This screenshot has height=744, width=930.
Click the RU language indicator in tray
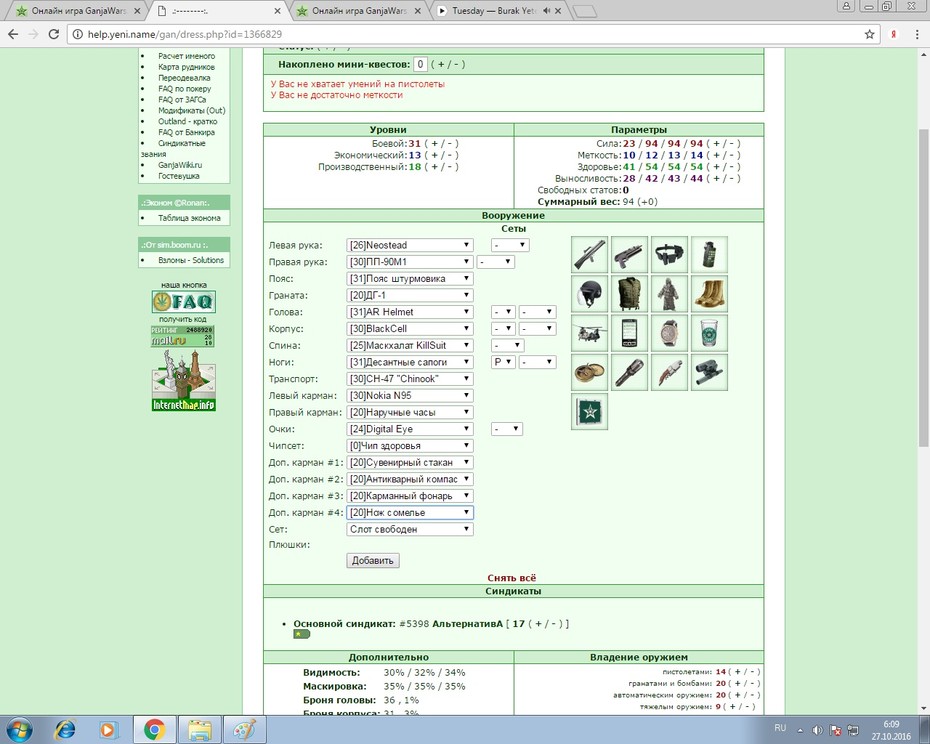pos(780,728)
